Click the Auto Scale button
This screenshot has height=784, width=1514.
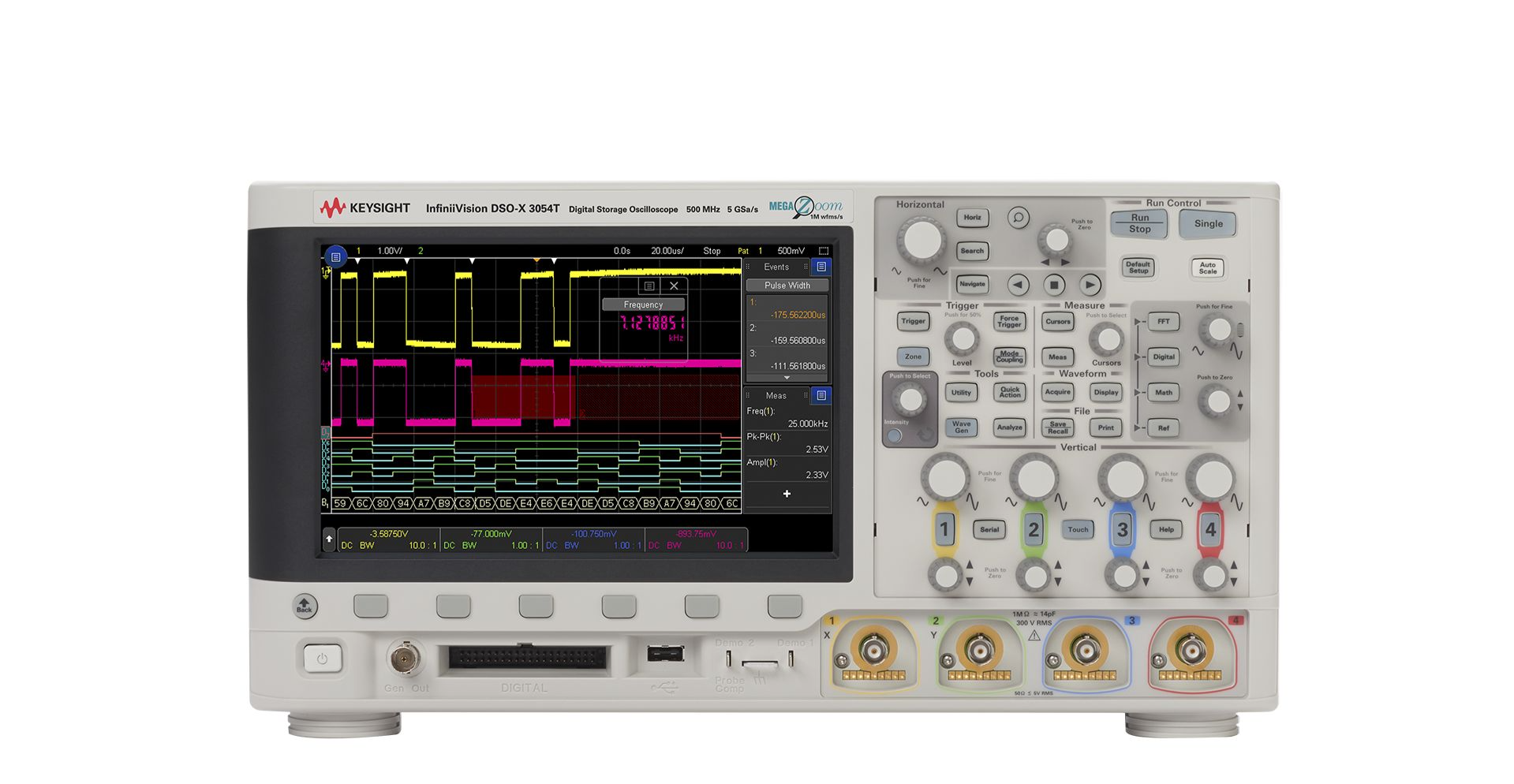point(1207,268)
